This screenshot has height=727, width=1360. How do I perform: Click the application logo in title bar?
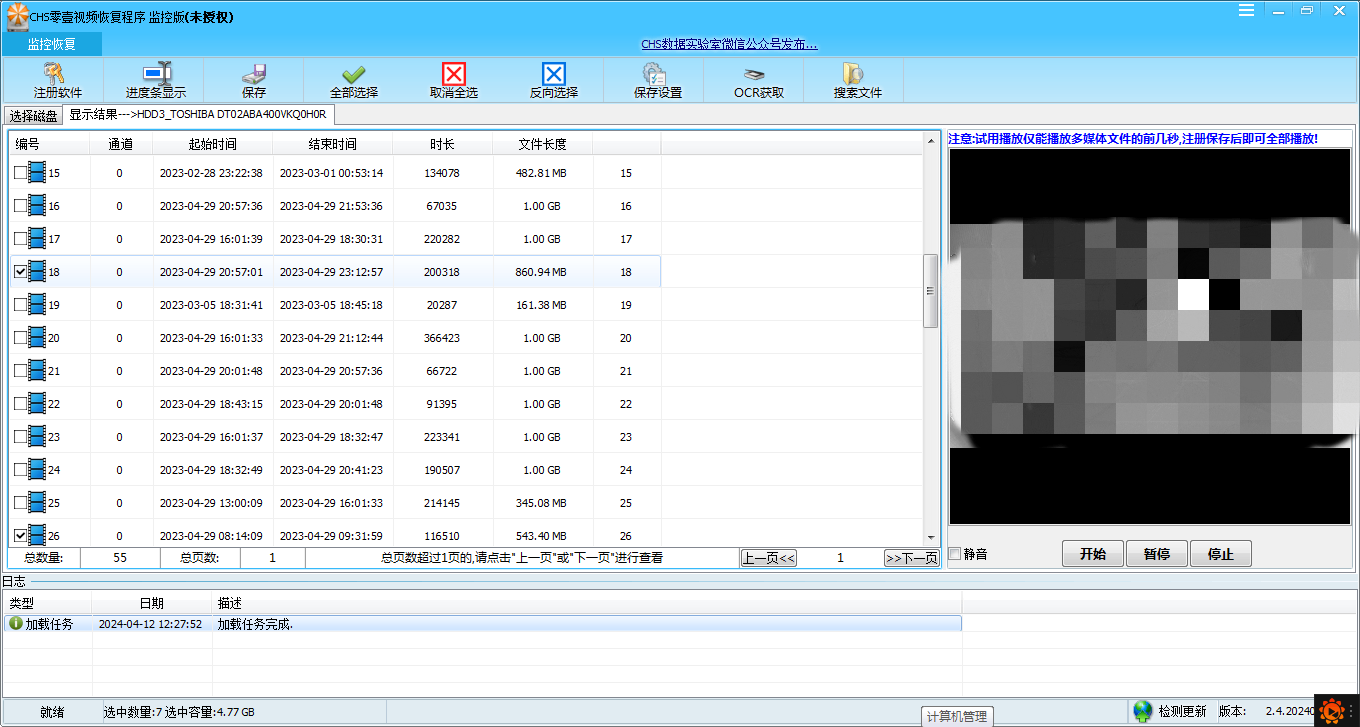[17, 17]
